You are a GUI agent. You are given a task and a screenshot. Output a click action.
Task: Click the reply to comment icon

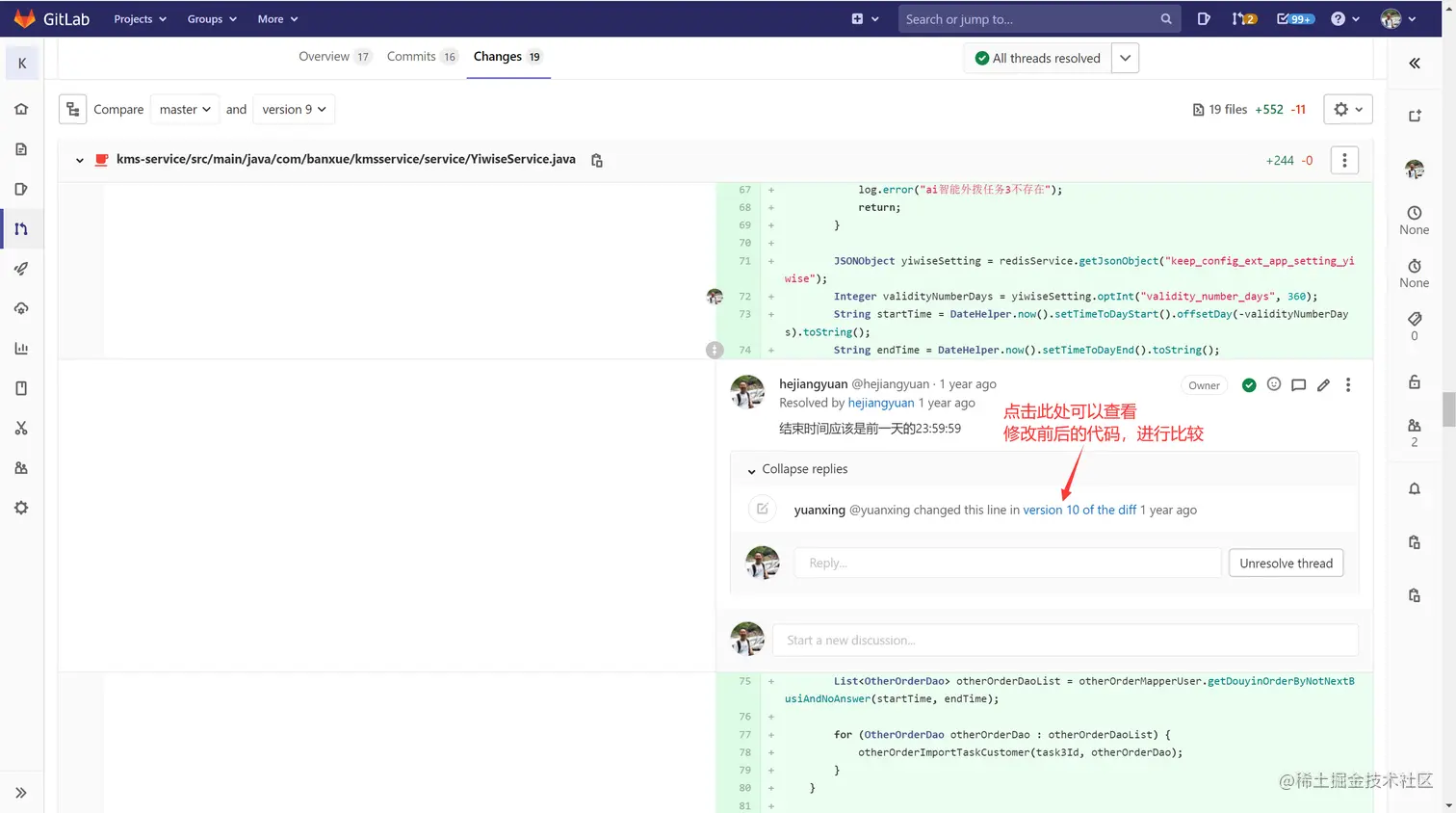(1298, 385)
